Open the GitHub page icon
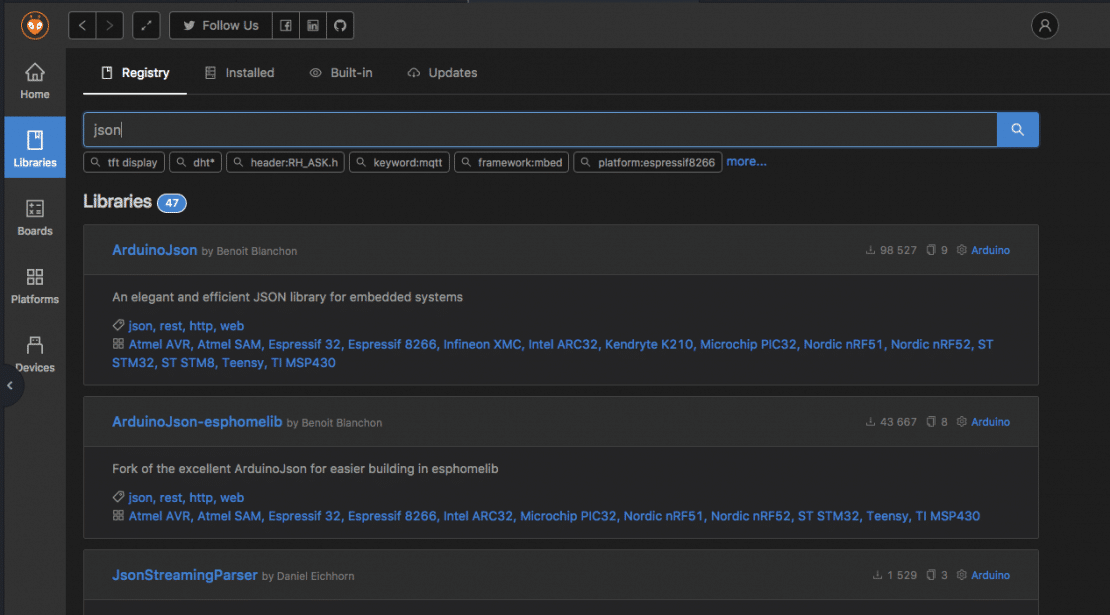 tap(340, 25)
